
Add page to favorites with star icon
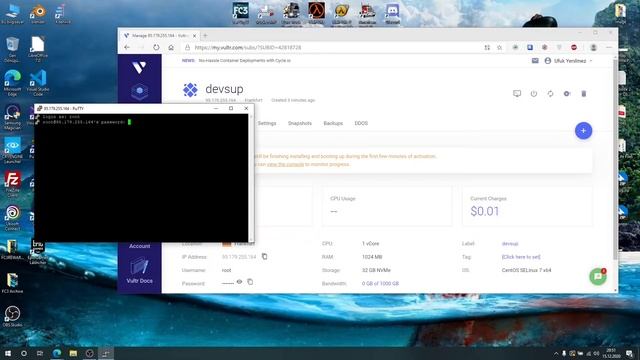coord(499,47)
